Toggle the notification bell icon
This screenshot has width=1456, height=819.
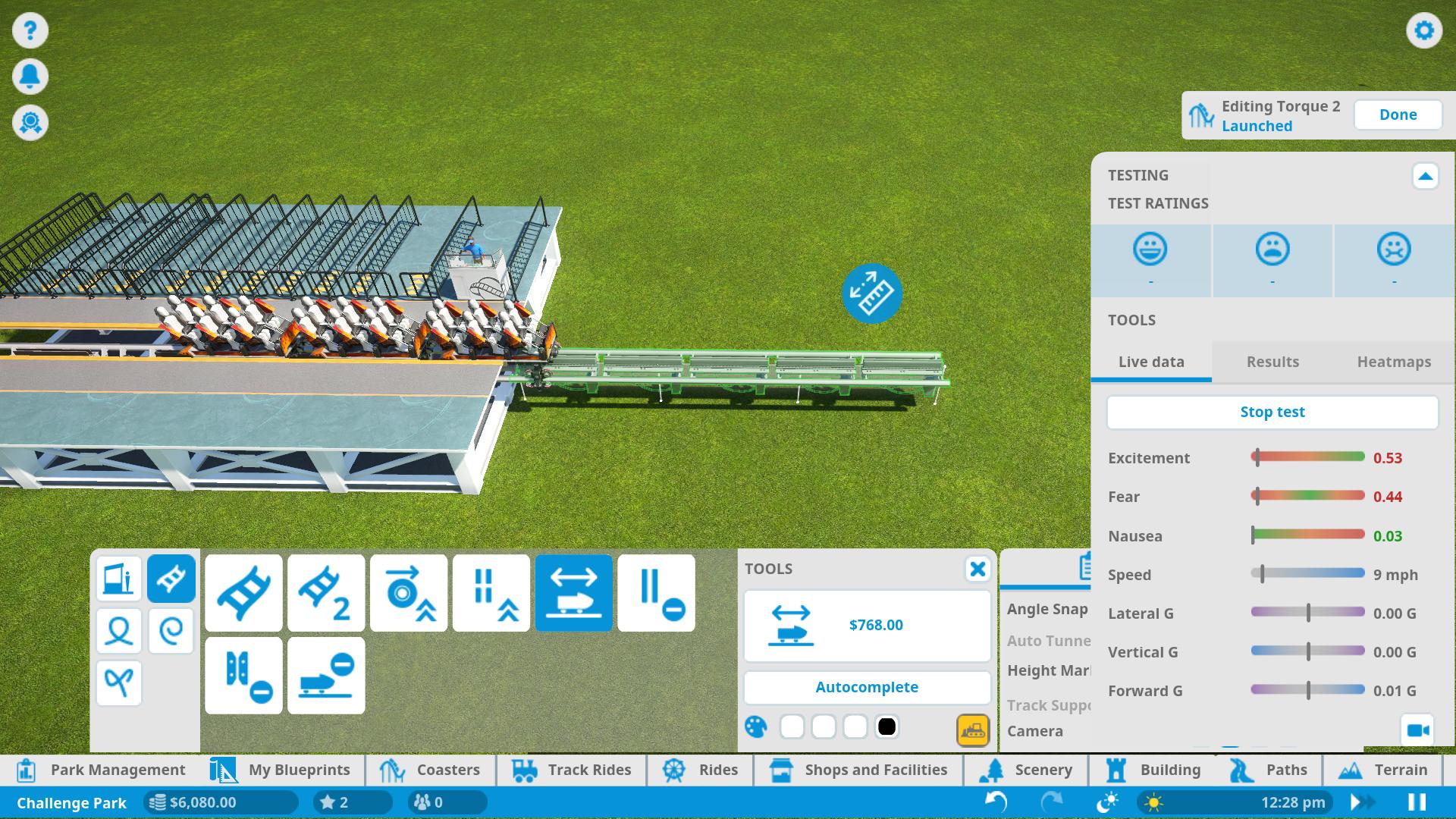pos(29,76)
